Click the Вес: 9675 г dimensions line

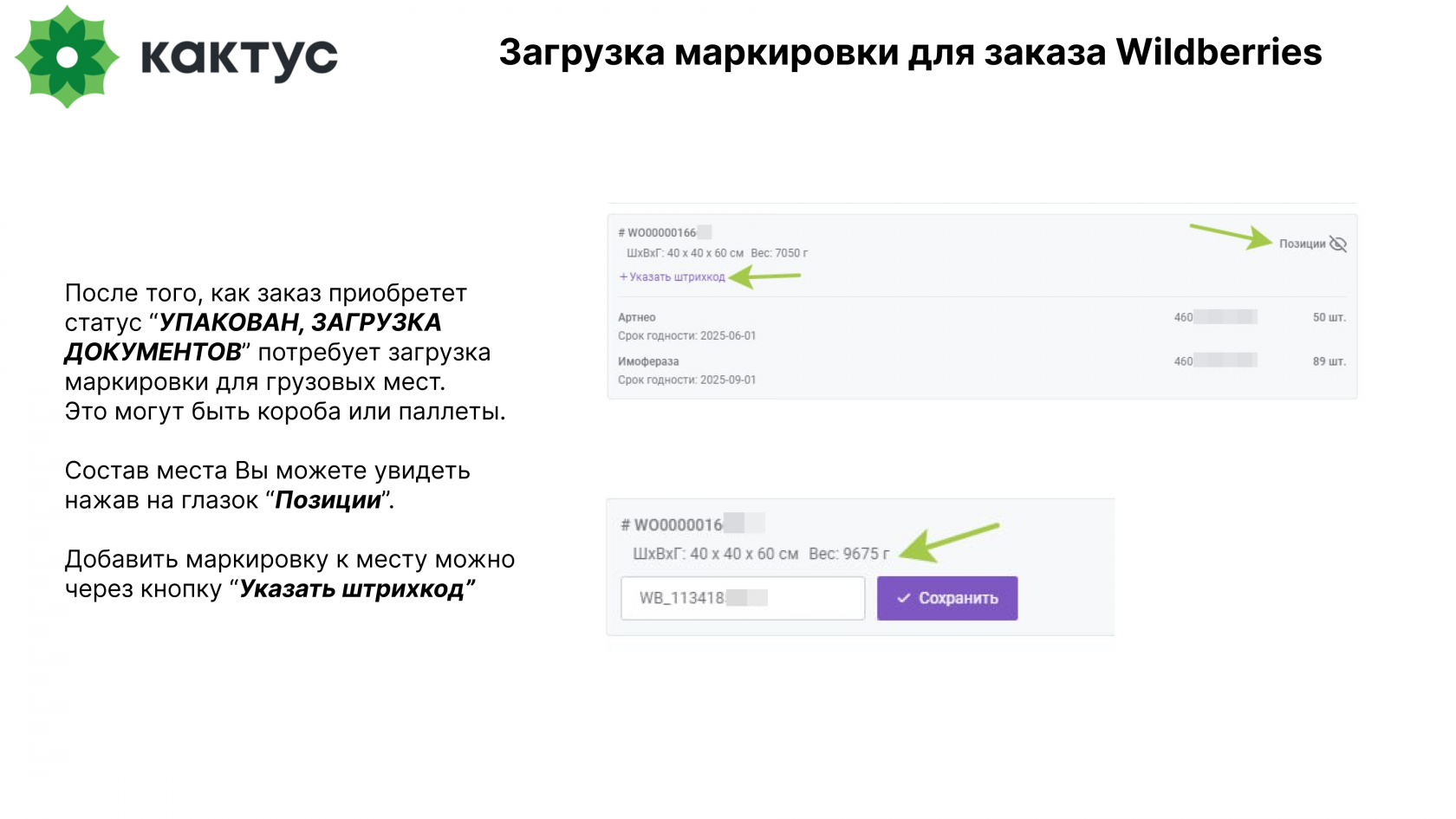point(761,554)
